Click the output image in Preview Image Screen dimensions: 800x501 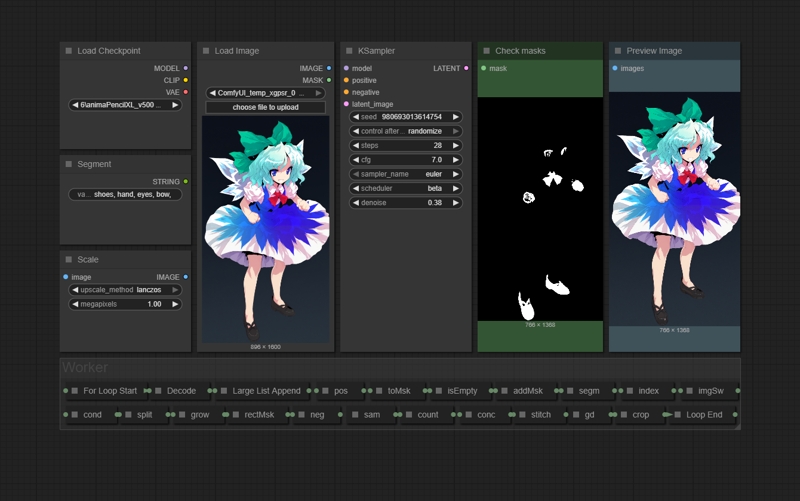674,209
